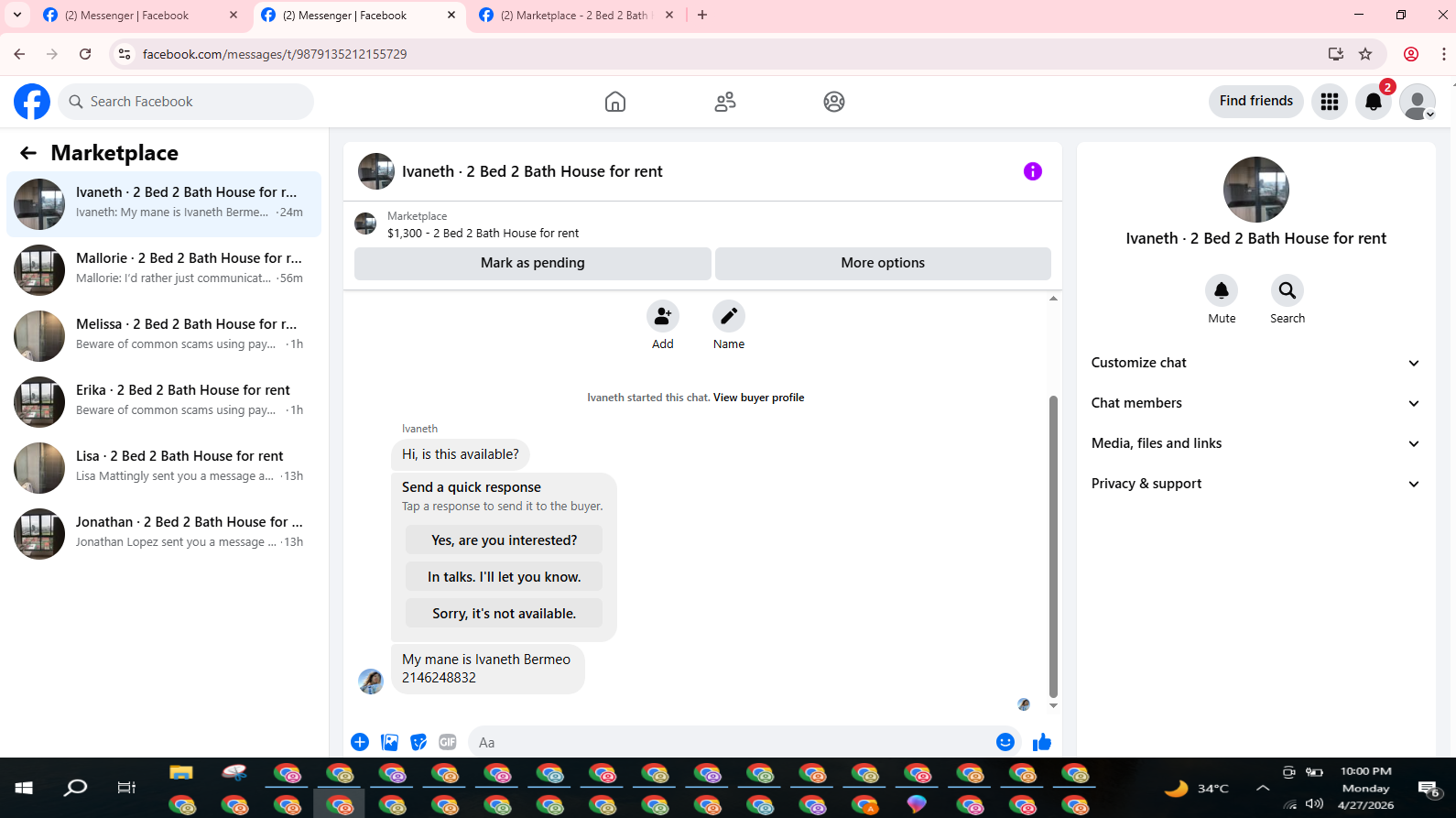The height and width of the screenshot is (818, 1456).
Task: Click the Name edit pencil icon
Action: click(x=729, y=317)
